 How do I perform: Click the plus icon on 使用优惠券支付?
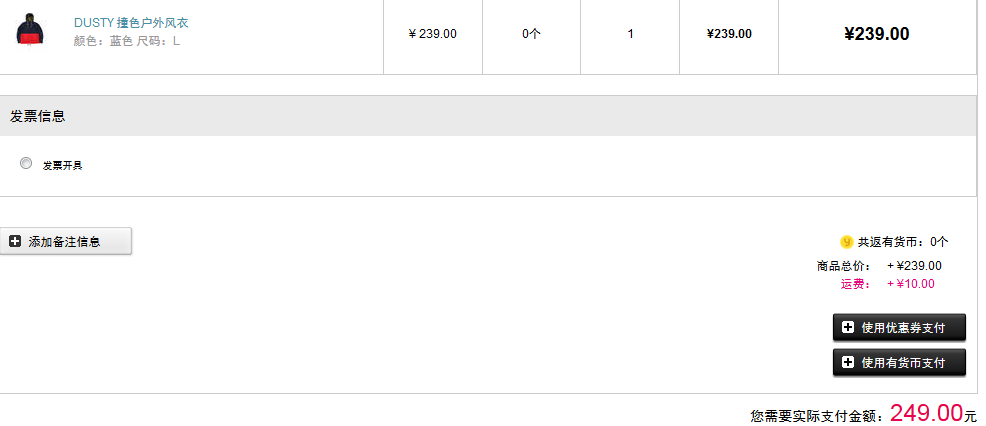848,327
